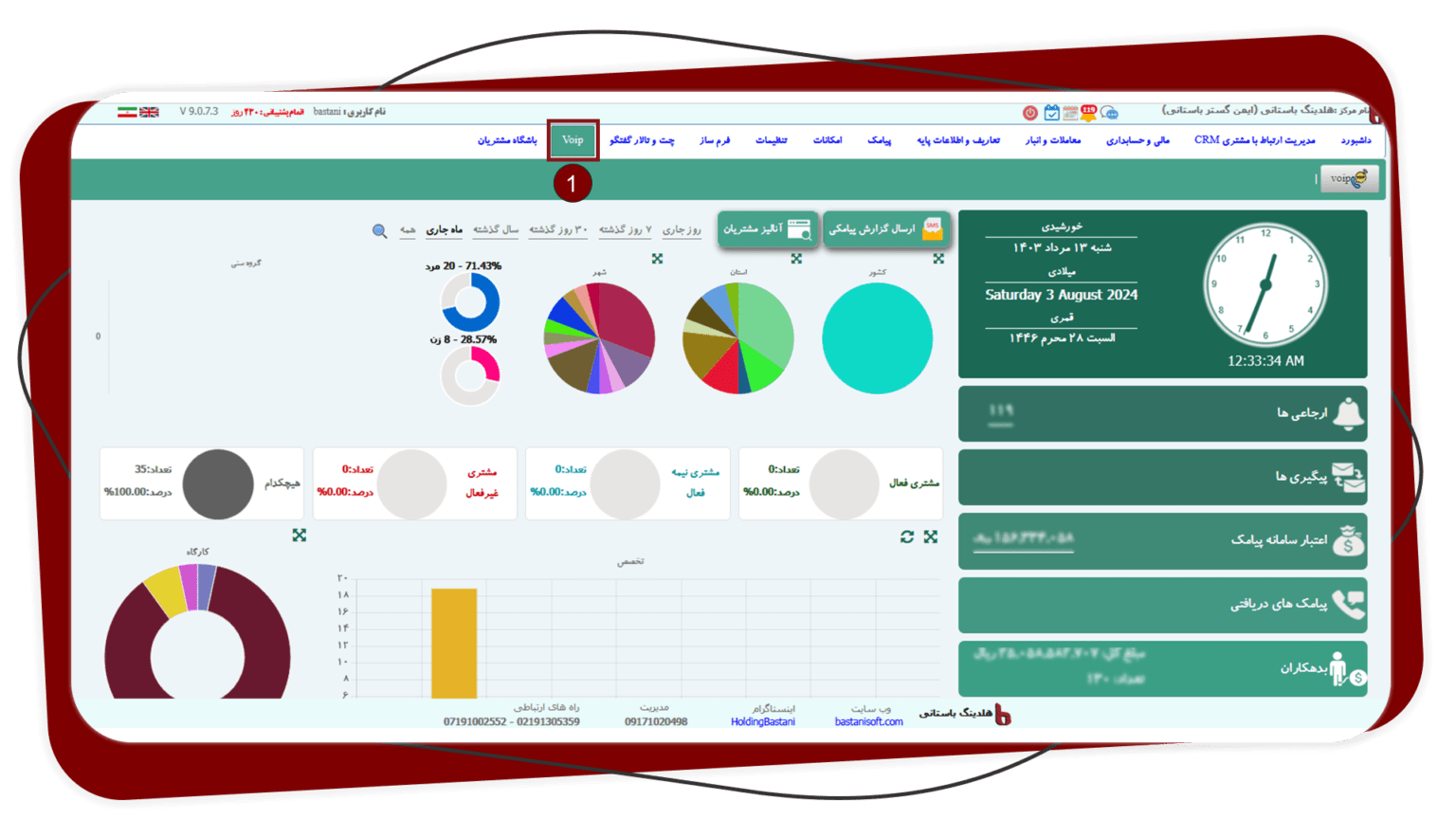The height and width of the screenshot is (819, 1456).
Task: Open the chat bubbles icon in header
Action: (x=1110, y=114)
